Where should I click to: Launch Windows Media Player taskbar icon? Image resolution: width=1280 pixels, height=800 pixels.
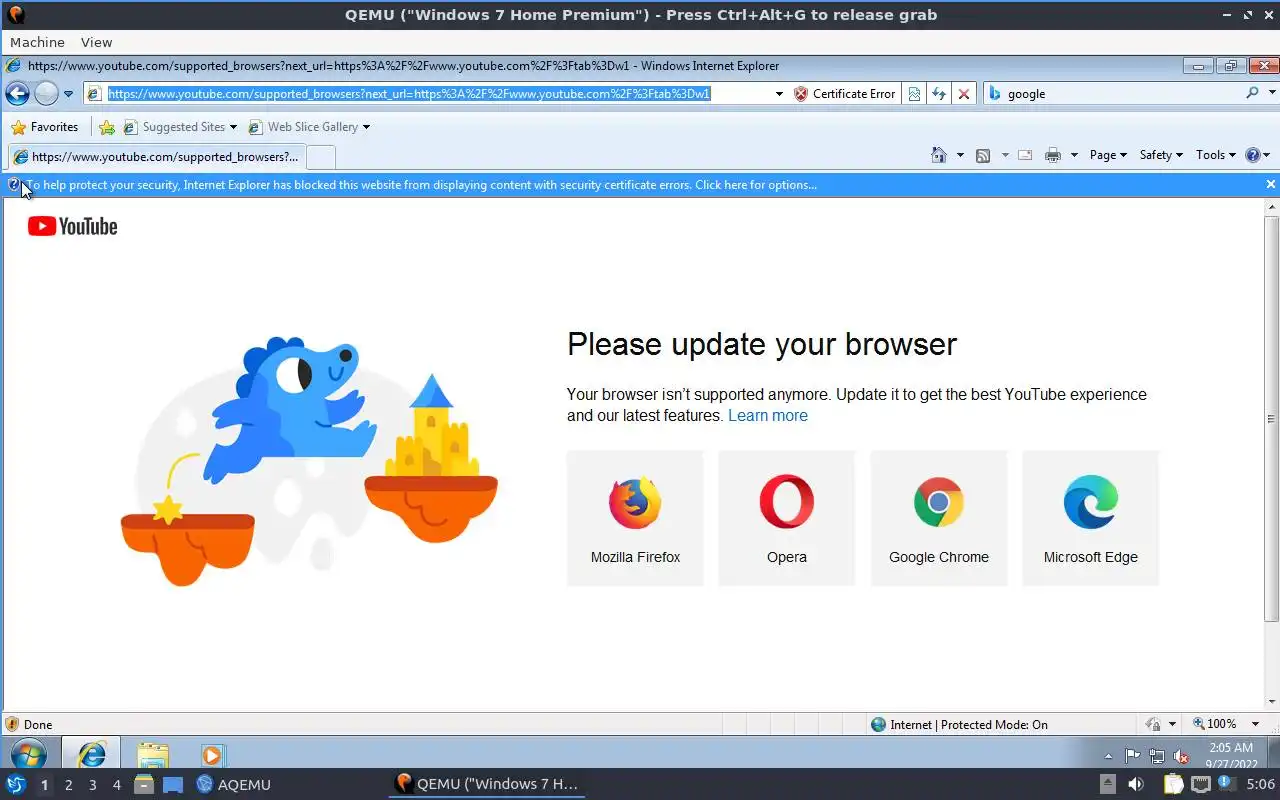(x=212, y=755)
